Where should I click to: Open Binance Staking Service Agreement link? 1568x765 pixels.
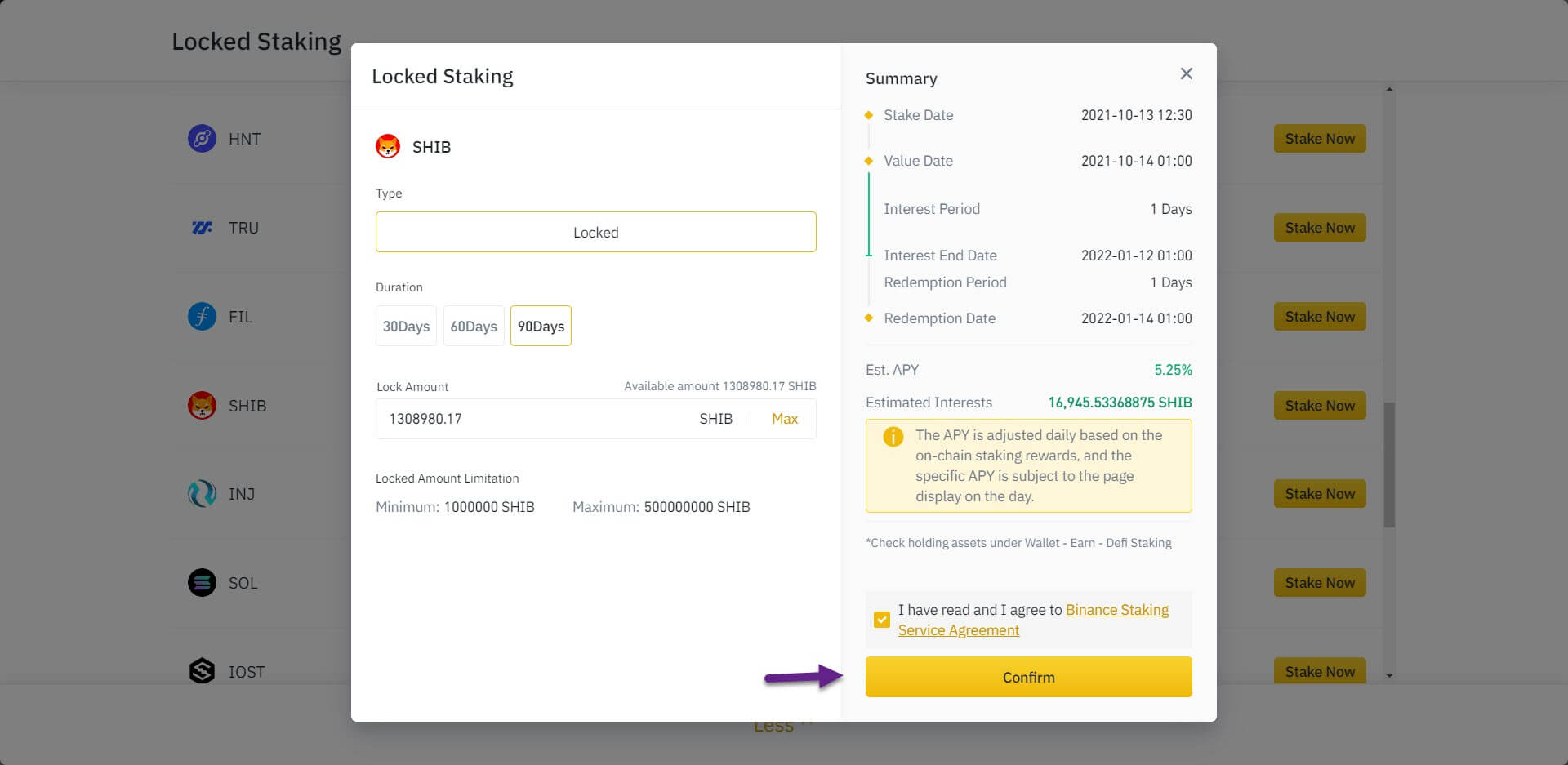tap(1034, 620)
